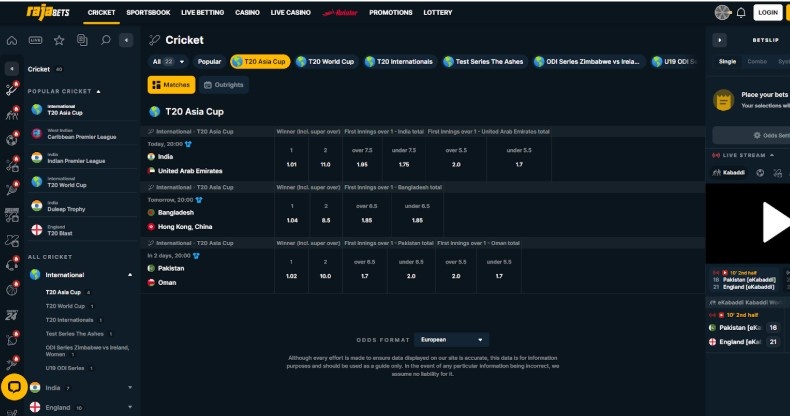This screenshot has width=790, height=416.
Task: Open the SPORTSBOOK menu
Action: 148,13
